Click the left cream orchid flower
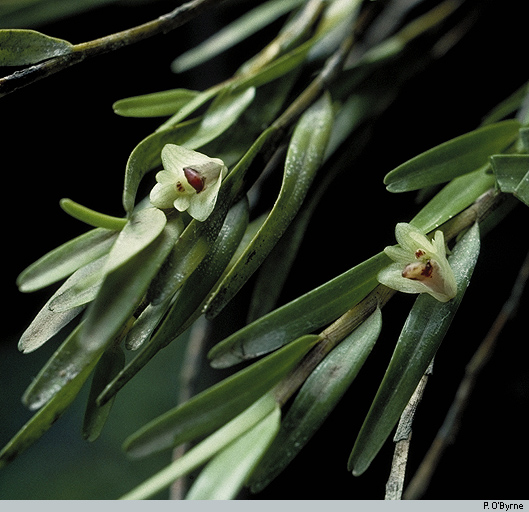 [x=188, y=182]
